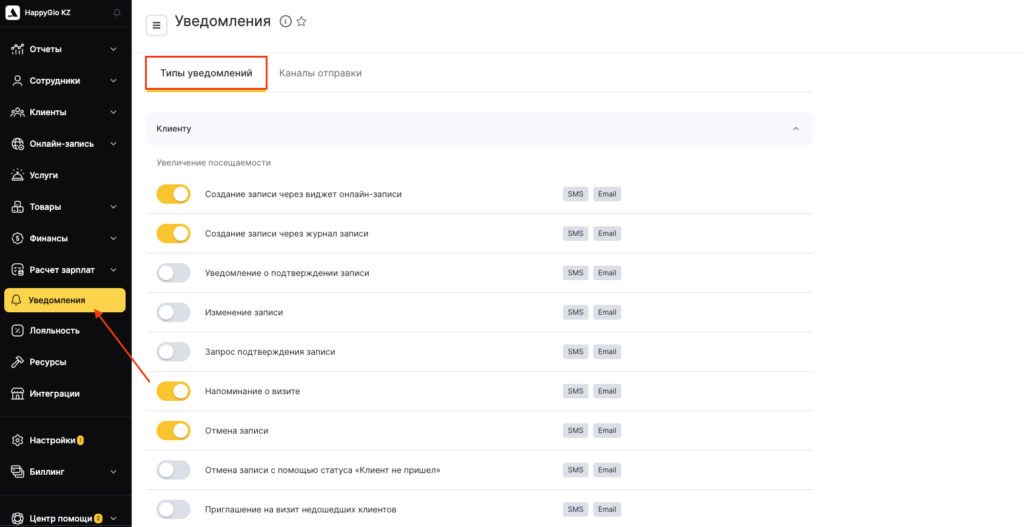Click the info icon beside Уведомления title

(x=285, y=22)
